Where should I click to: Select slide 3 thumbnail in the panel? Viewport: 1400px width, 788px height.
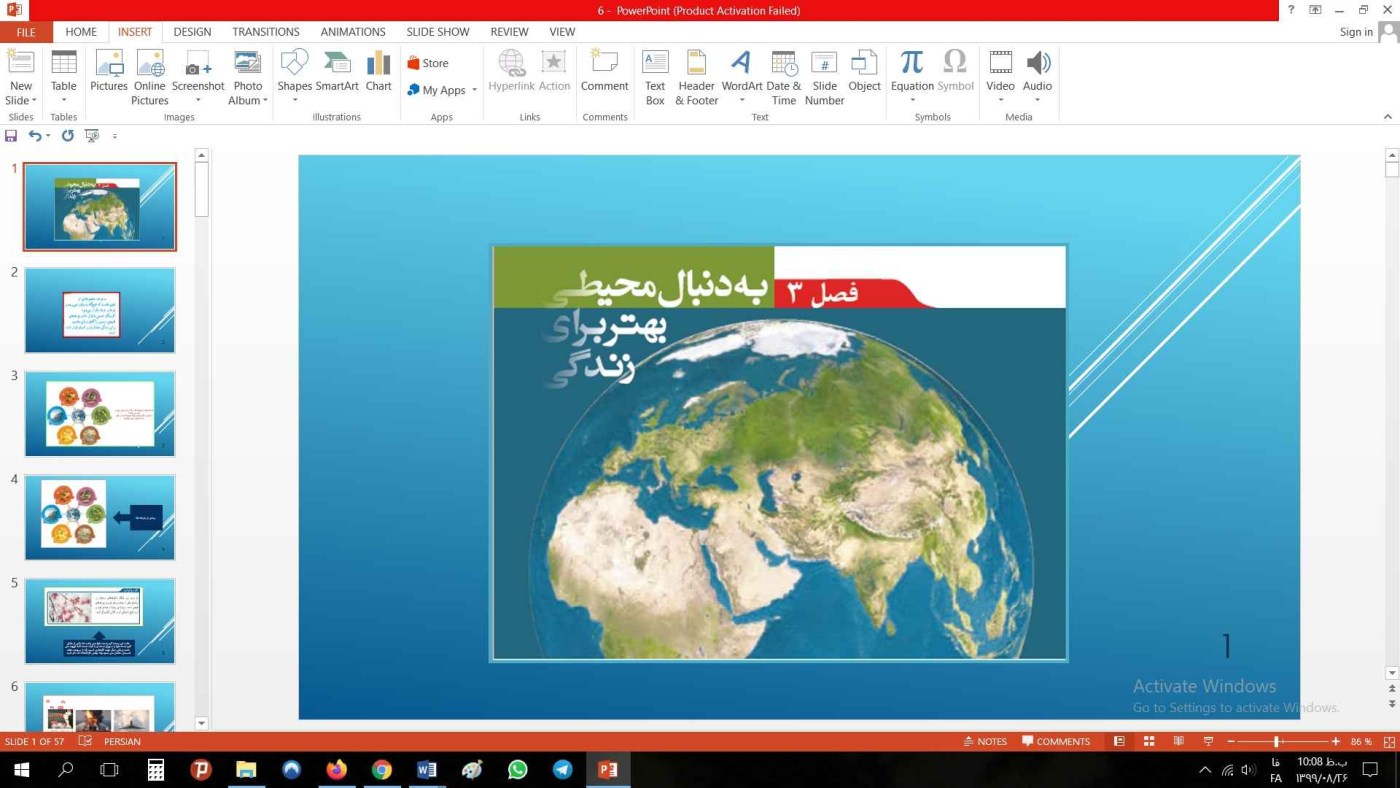100,414
